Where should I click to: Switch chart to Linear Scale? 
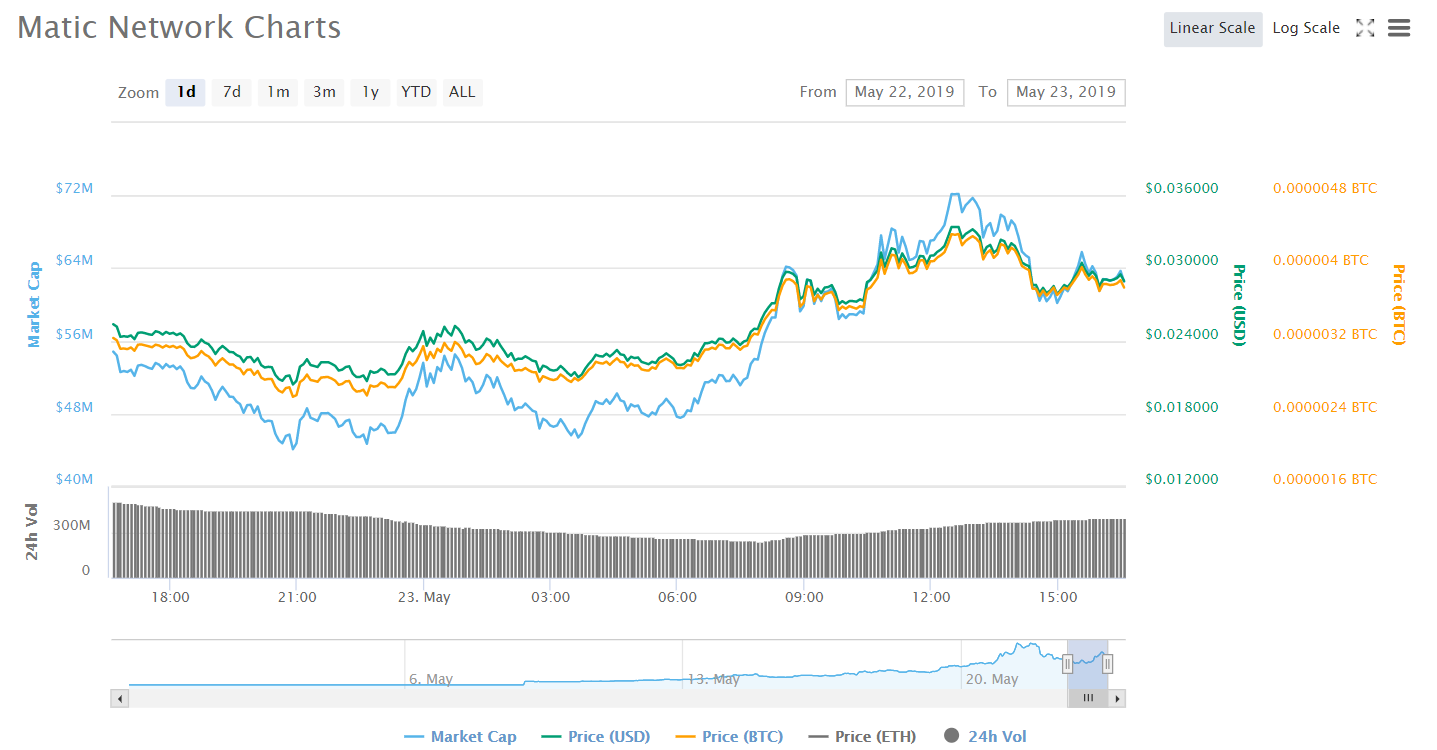click(1213, 29)
